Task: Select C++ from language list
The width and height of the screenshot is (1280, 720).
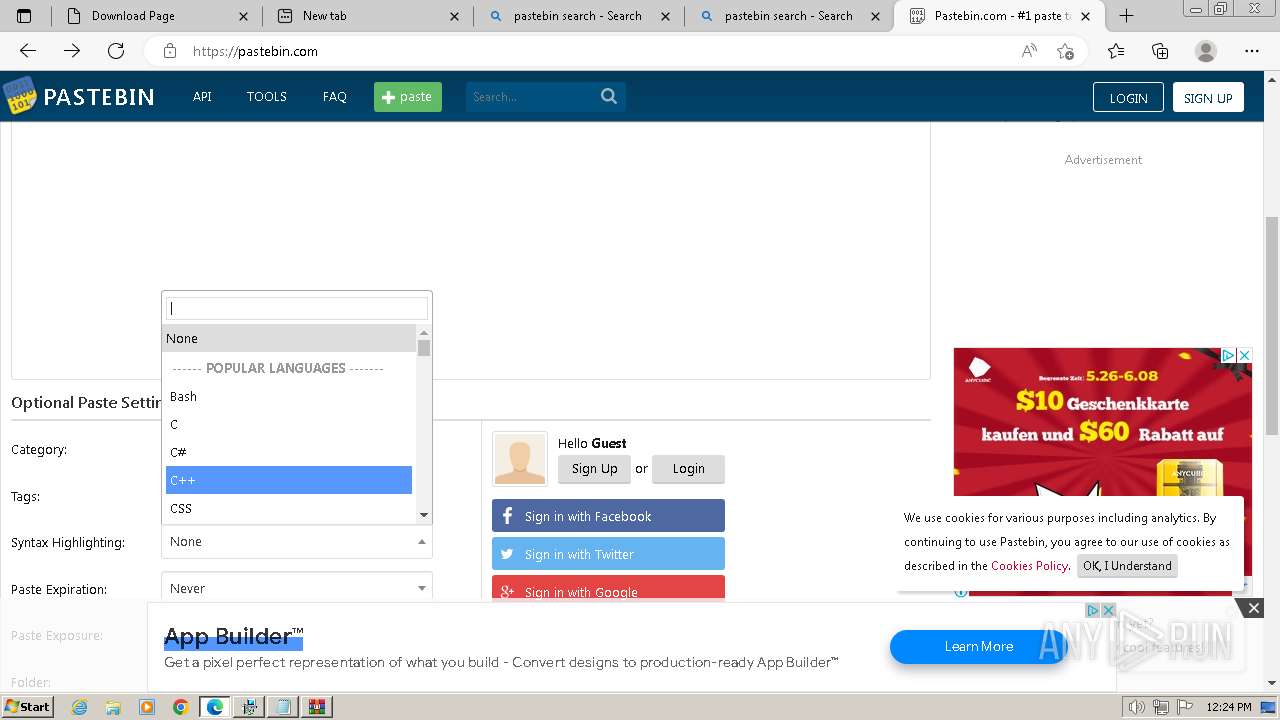Action: coord(289,480)
